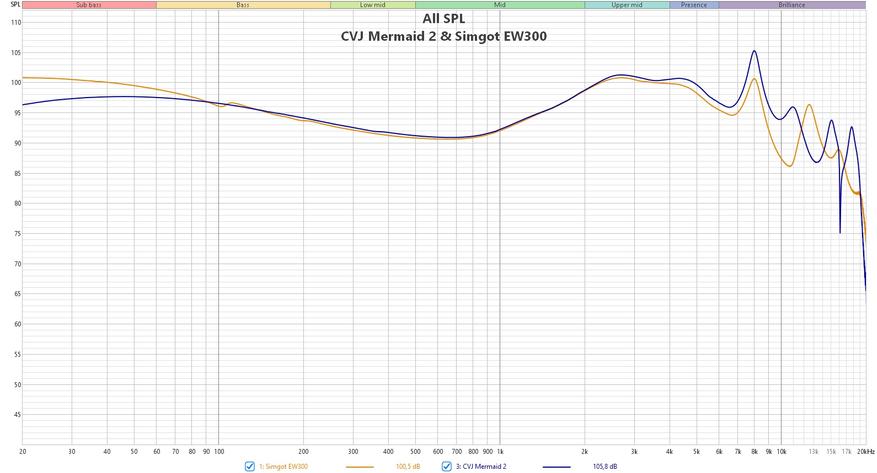Screen dimensions: 877x473
Task: Click the dark blue CVJ Mermaid 2 line swatch
Action: pos(557,467)
